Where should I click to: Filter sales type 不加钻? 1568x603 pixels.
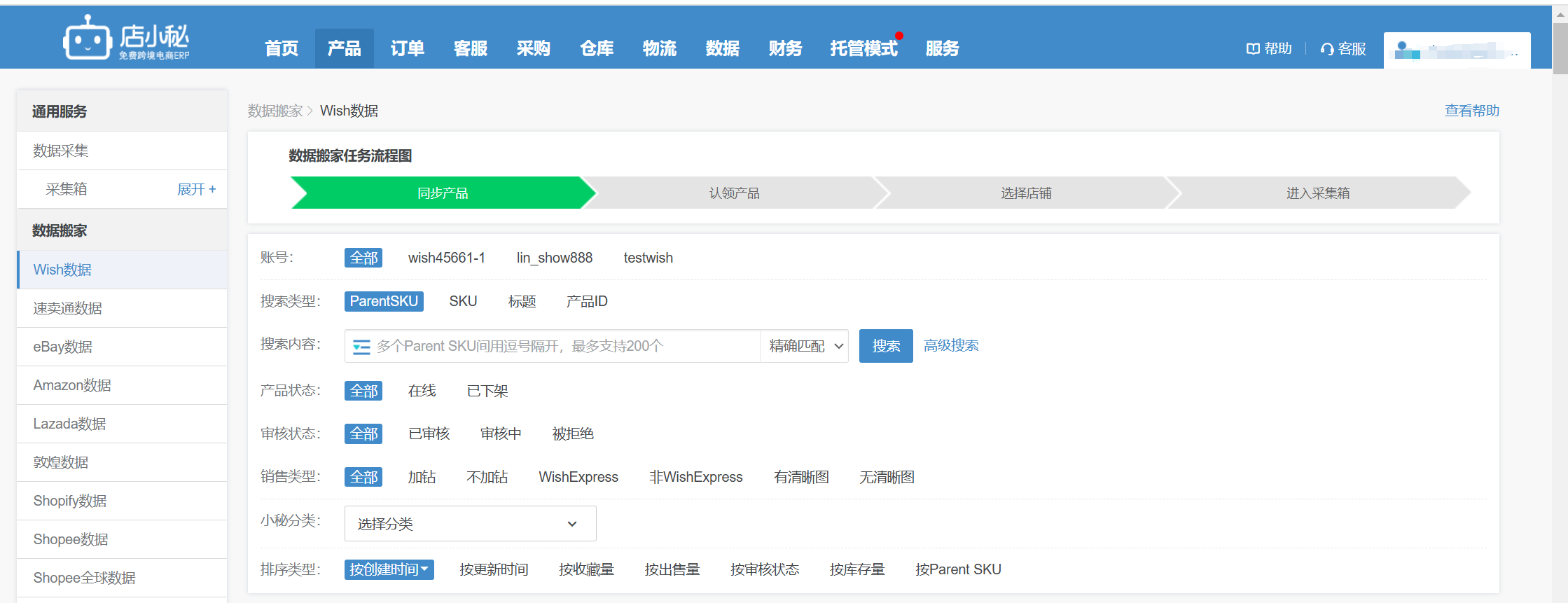pos(487,477)
